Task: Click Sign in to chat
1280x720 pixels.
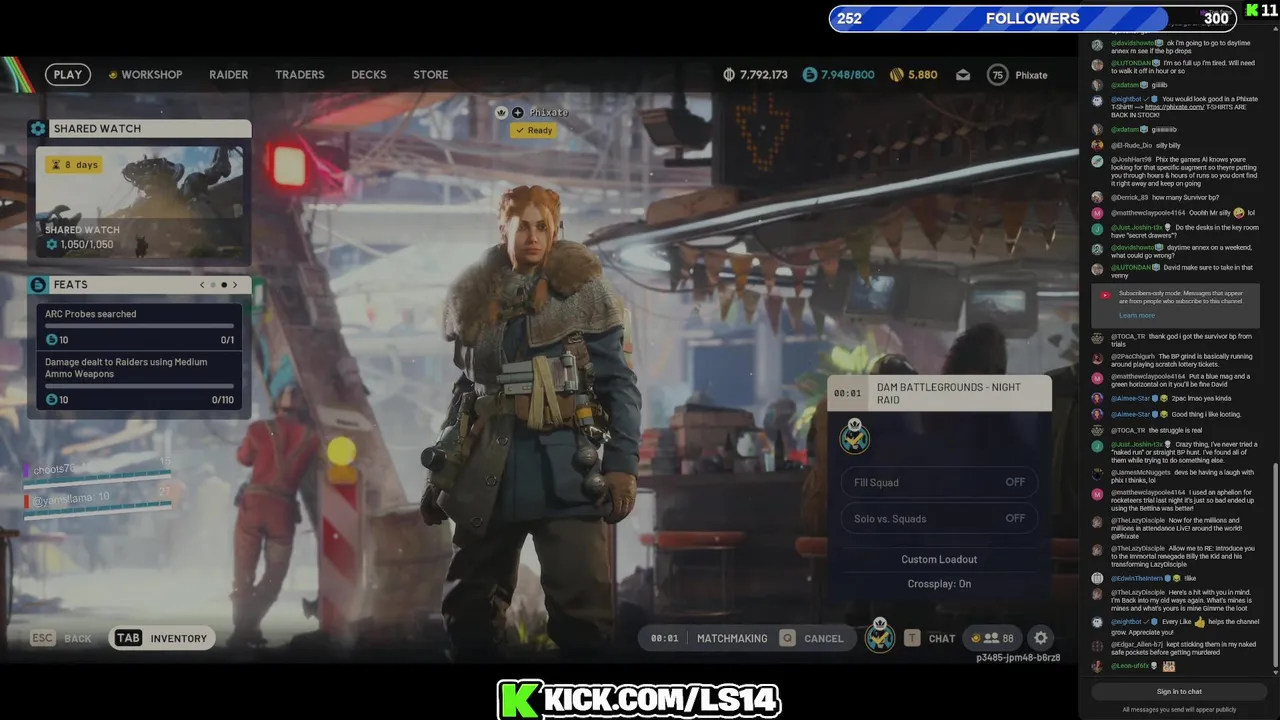Action: [x=1179, y=691]
